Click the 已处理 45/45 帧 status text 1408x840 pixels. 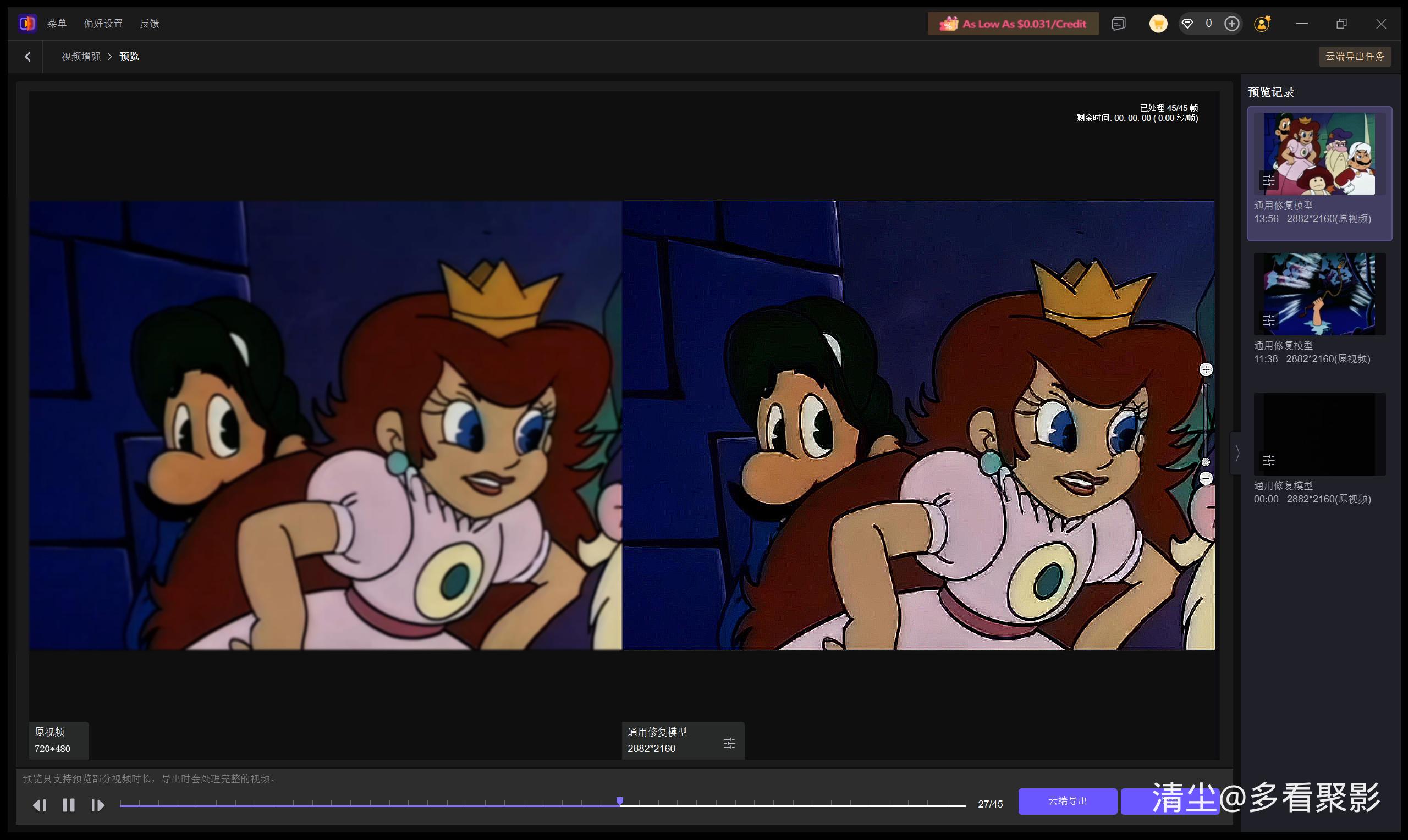(x=1169, y=108)
